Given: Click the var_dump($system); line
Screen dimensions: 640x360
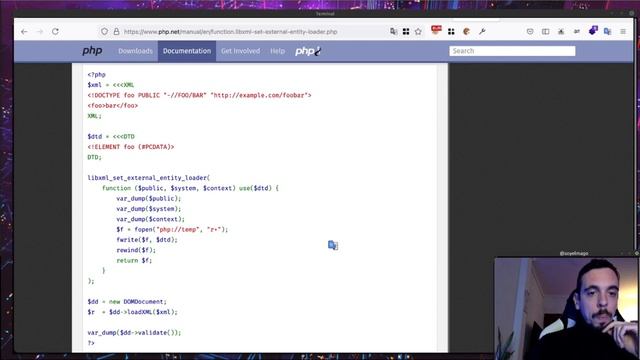Looking at the screenshot, I should [149, 209].
